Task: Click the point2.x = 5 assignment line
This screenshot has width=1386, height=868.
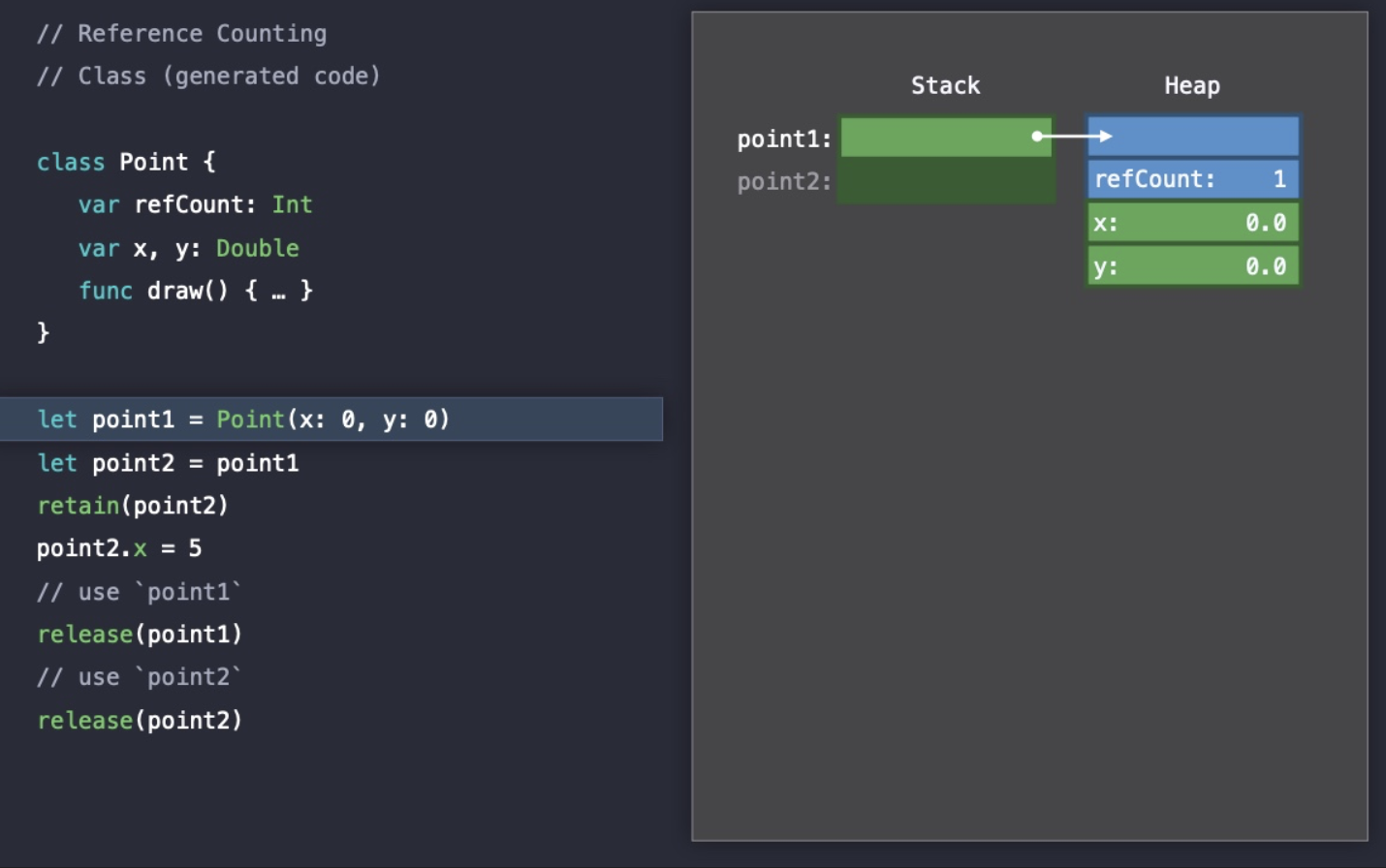Action: (x=119, y=548)
